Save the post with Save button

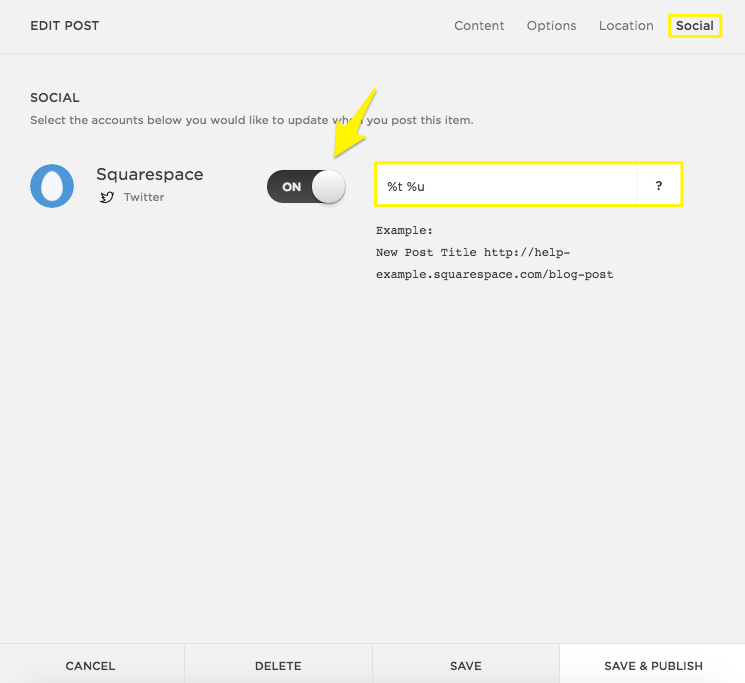465,665
